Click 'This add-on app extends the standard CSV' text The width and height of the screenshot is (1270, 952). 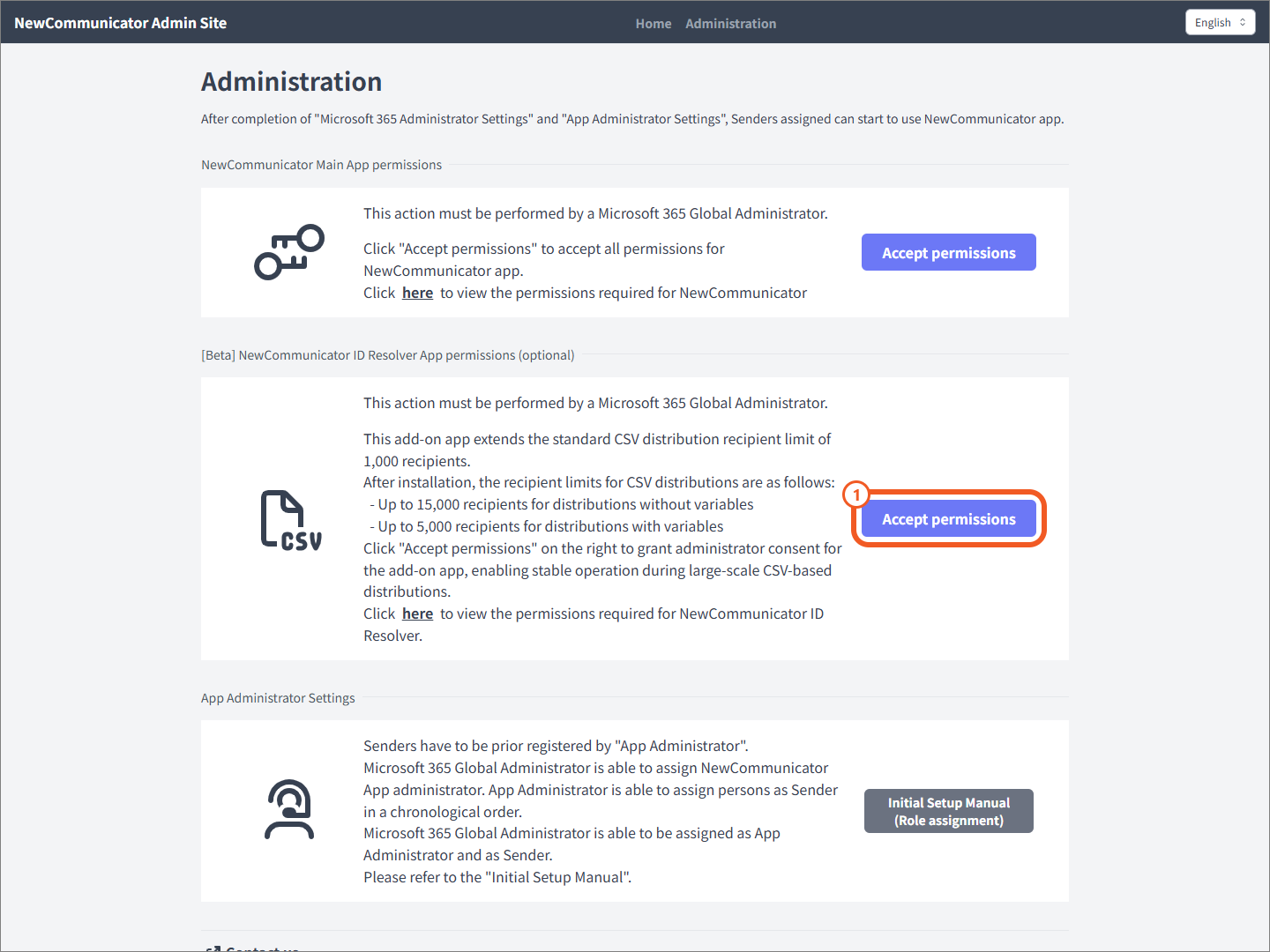pyautogui.click(x=597, y=450)
